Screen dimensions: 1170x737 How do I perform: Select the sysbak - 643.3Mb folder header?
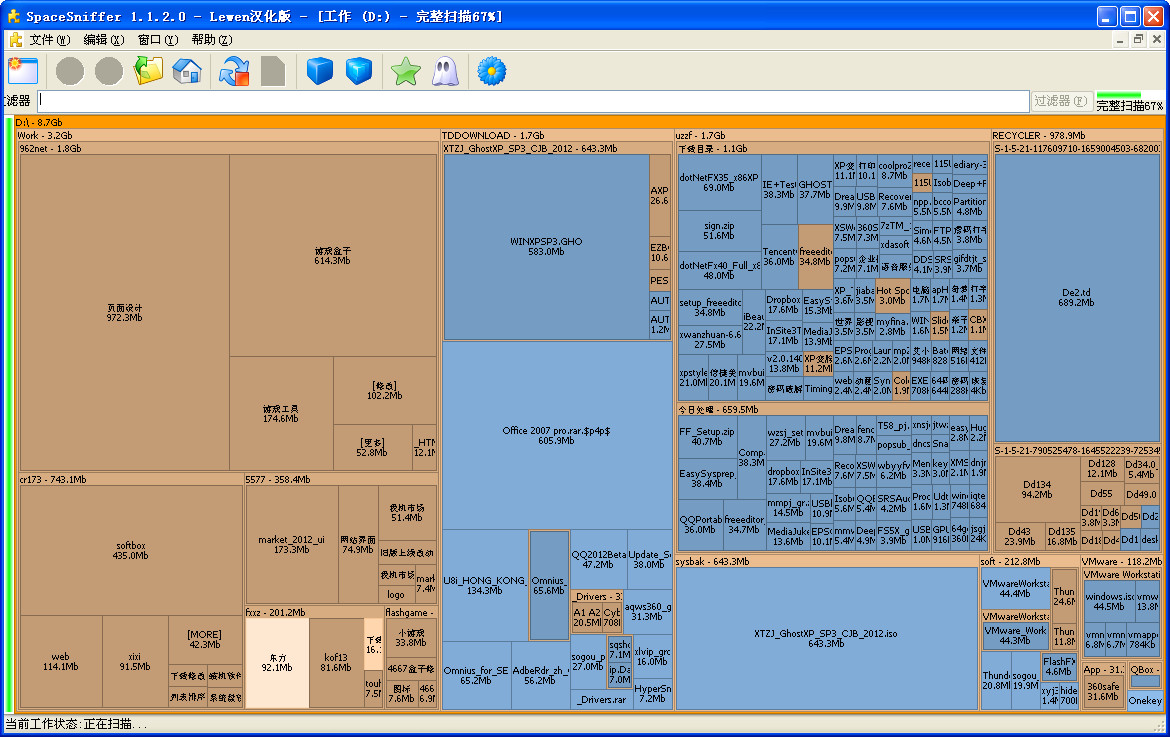(827, 562)
